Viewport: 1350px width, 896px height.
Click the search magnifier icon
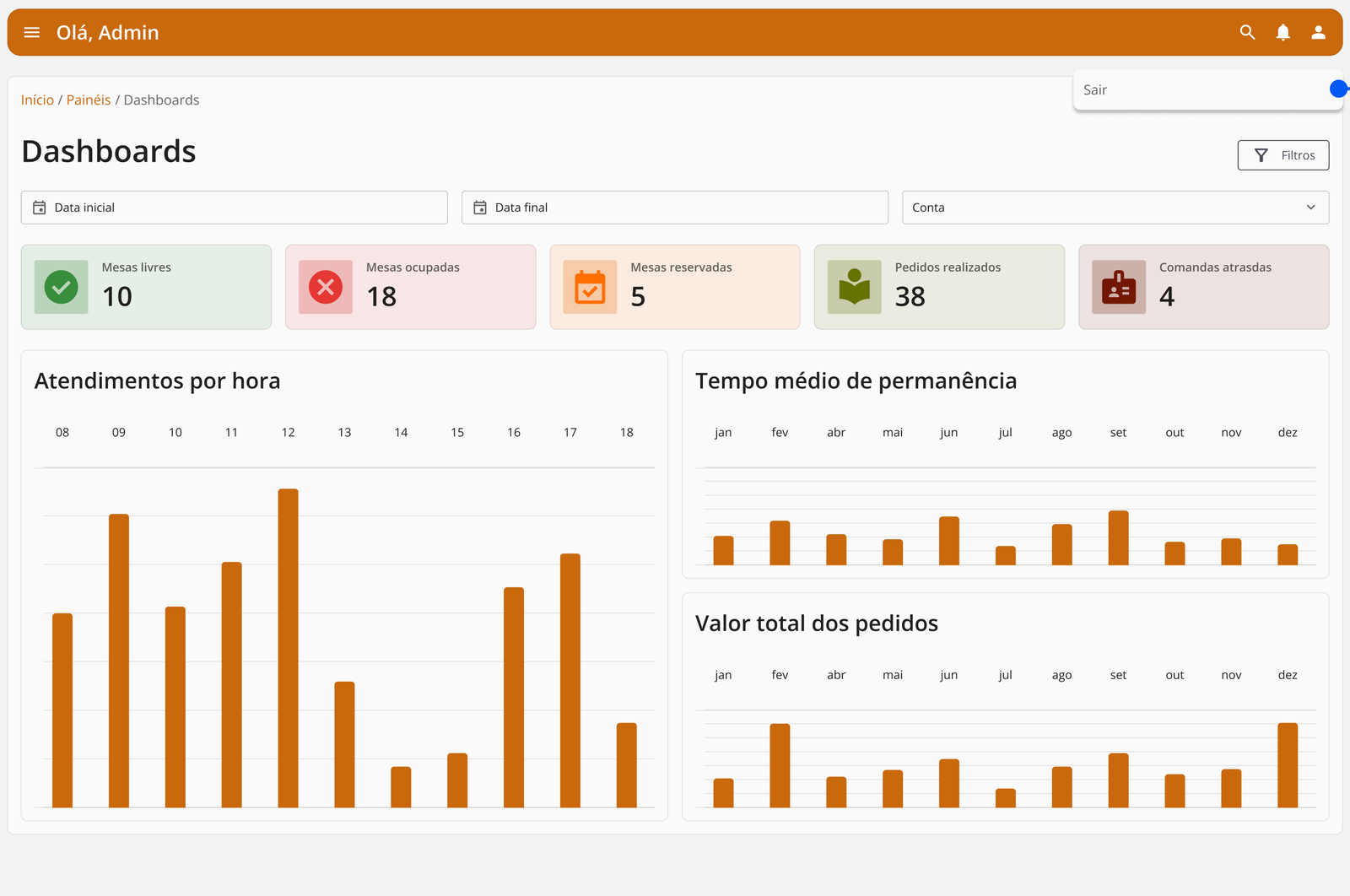(1247, 33)
